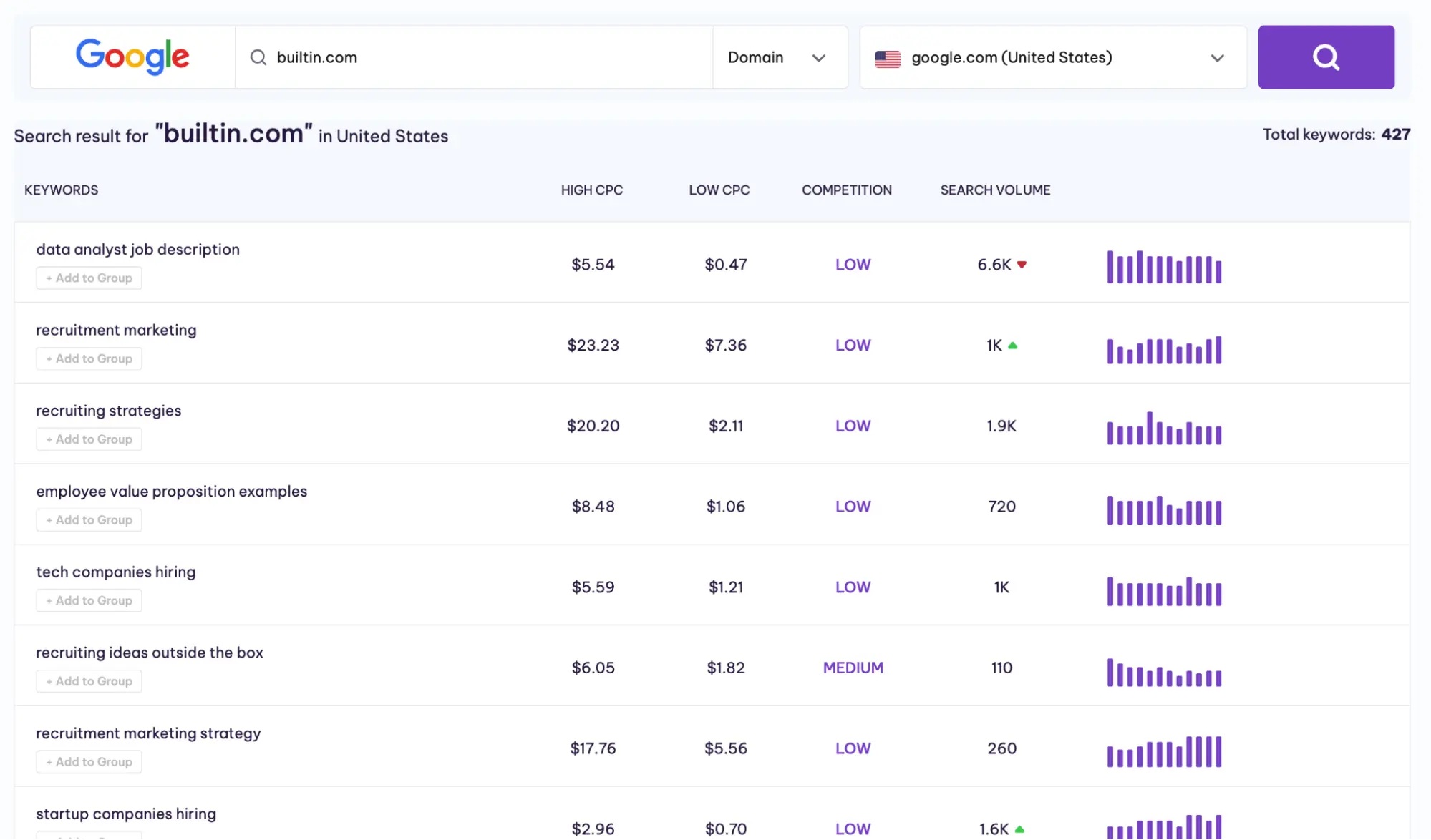This screenshot has width=1431, height=840.
Task: Sort by COMPETITION column header
Action: coord(847,190)
